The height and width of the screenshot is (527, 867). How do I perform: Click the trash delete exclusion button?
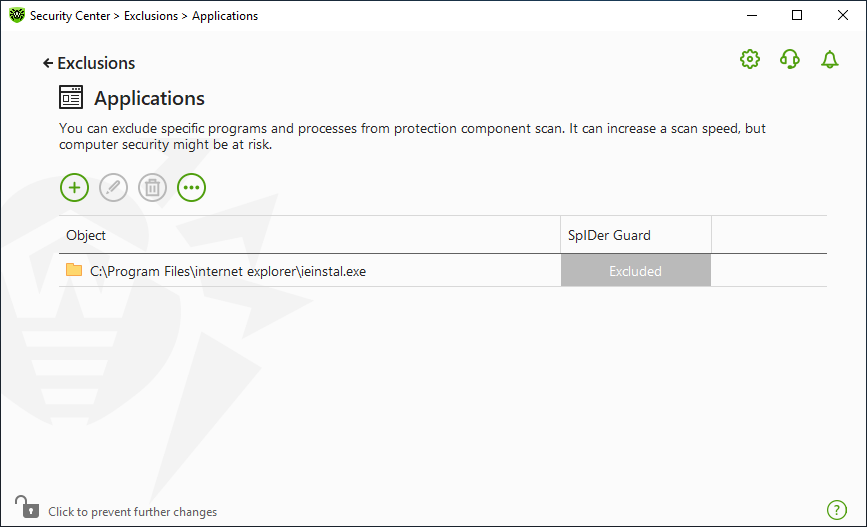[153, 187]
